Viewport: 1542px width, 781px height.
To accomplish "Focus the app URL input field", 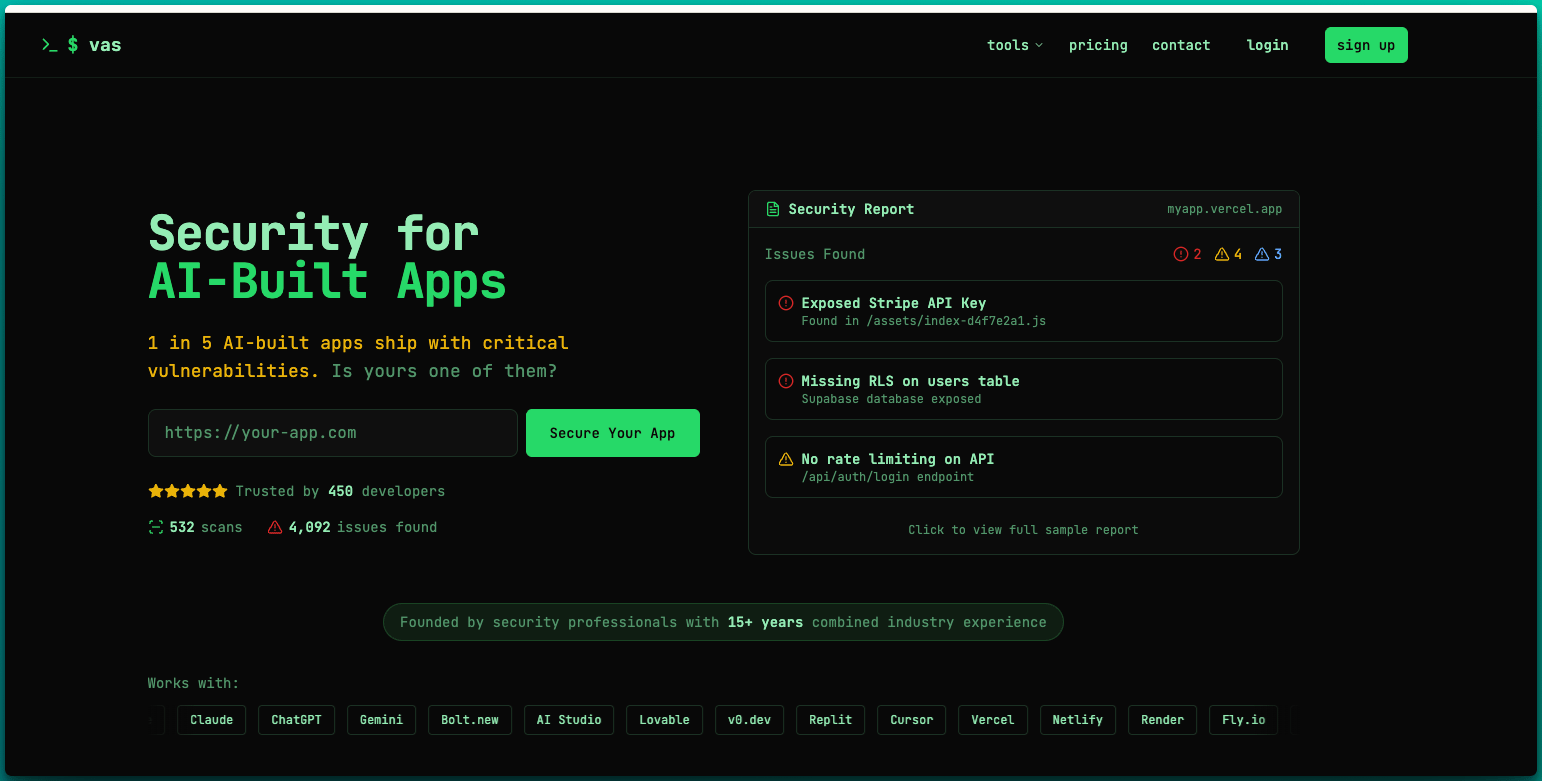I will pos(332,433).
